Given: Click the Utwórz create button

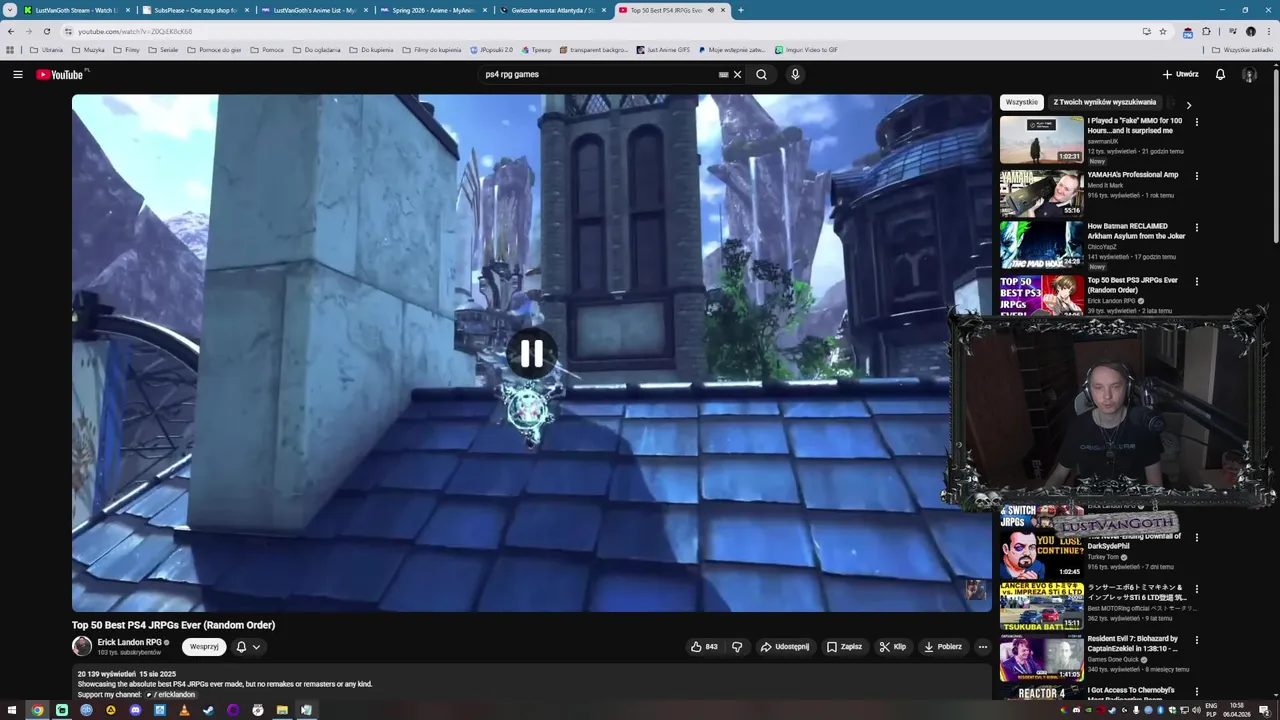Looking at the screenshot, I should point(1180,74).
